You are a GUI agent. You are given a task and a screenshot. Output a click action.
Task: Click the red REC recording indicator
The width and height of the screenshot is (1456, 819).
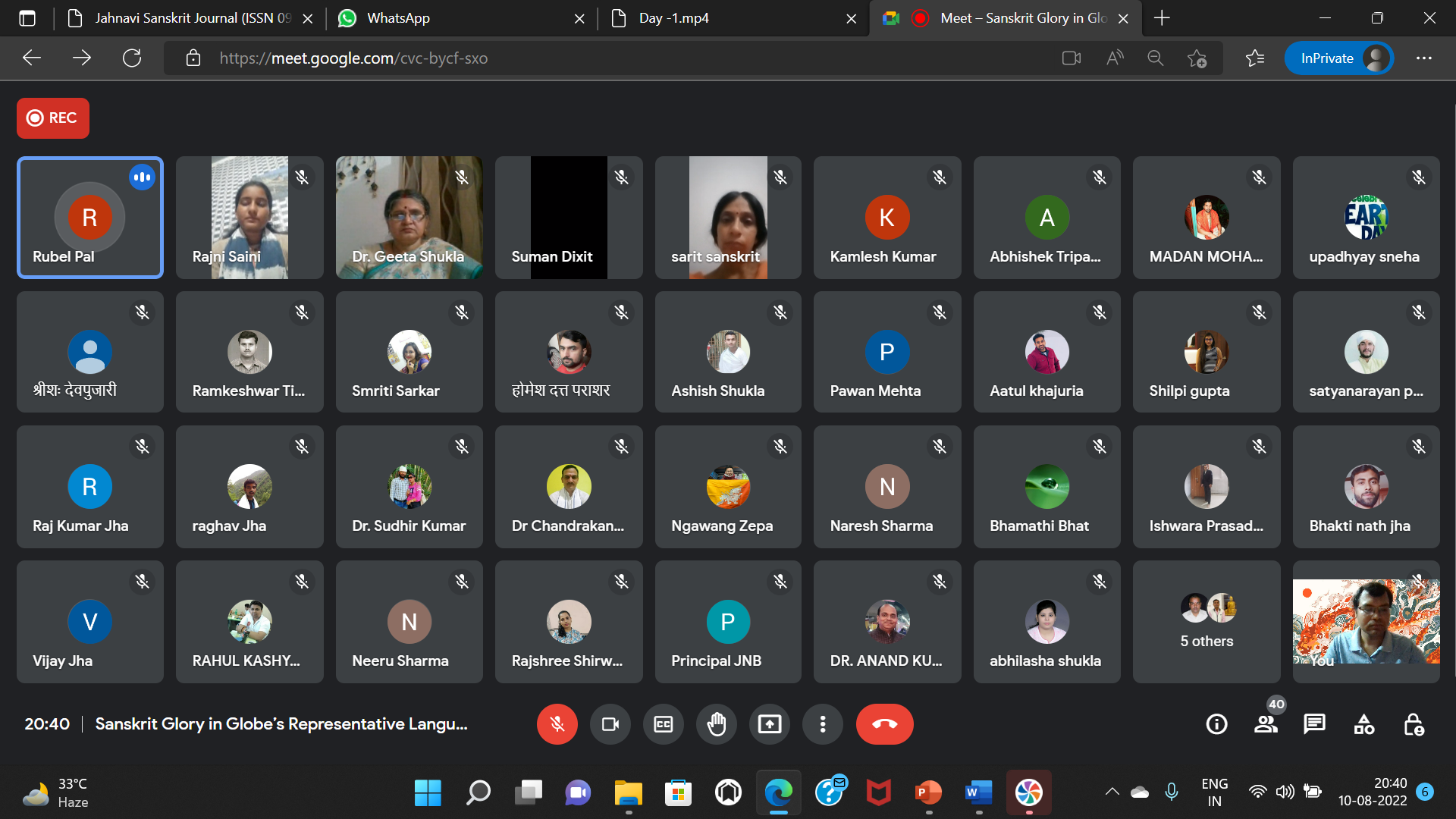tap(52, 118)
